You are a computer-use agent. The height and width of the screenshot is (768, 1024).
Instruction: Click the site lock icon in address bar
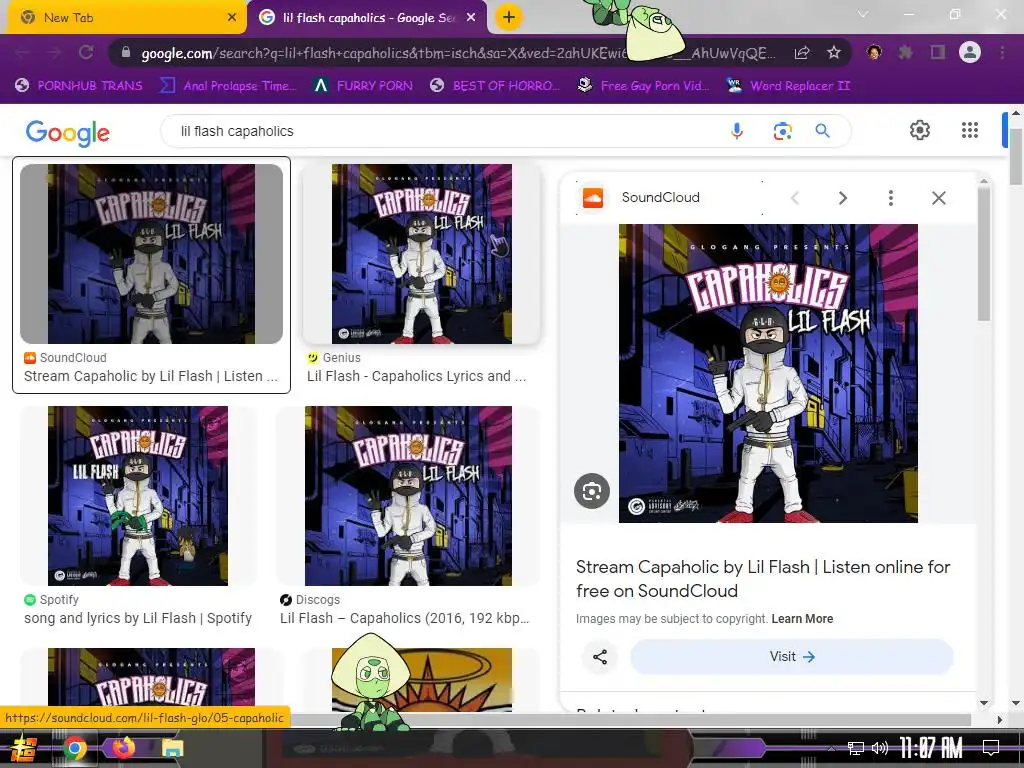click(126, 52)
